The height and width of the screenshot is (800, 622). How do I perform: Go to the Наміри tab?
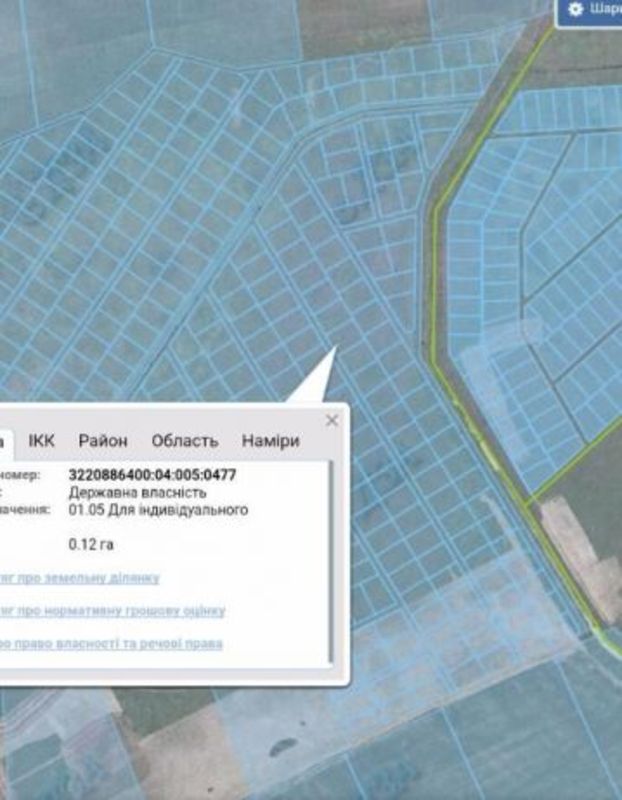click(270, 441)
